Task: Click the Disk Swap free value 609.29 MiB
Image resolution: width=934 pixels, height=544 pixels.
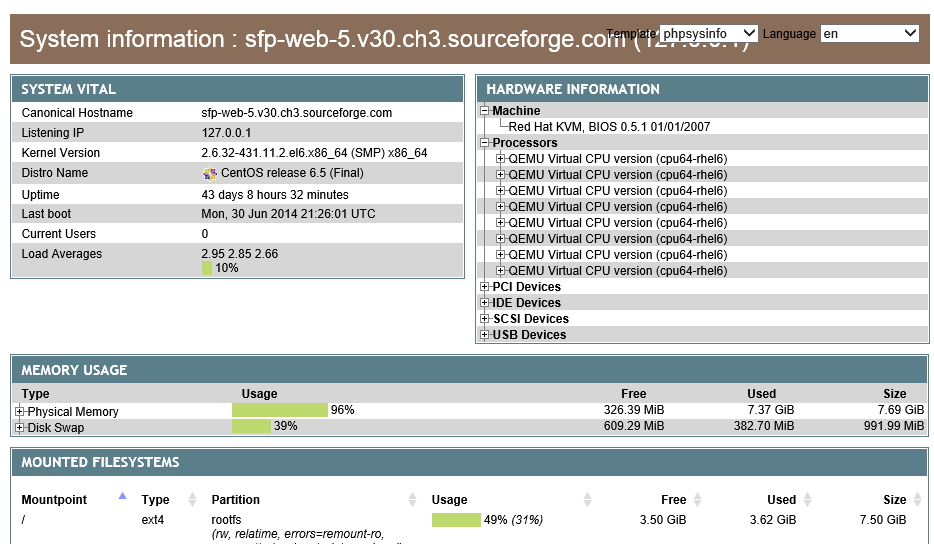Action: pyautogui.click(x=634, y=426)
